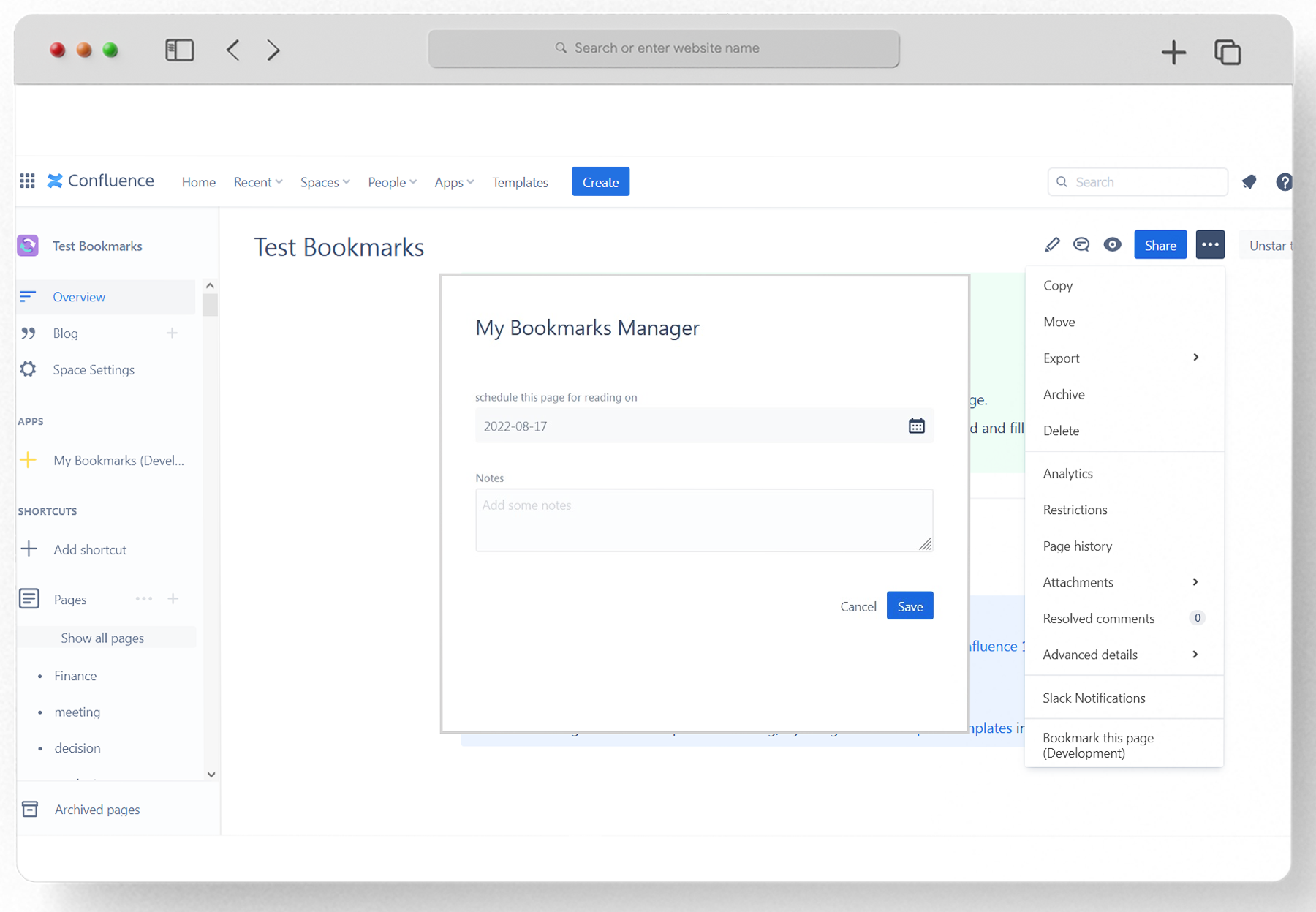Select Bookmark this page (Development)
The image size is (1316, 912).
point(1124,745)
